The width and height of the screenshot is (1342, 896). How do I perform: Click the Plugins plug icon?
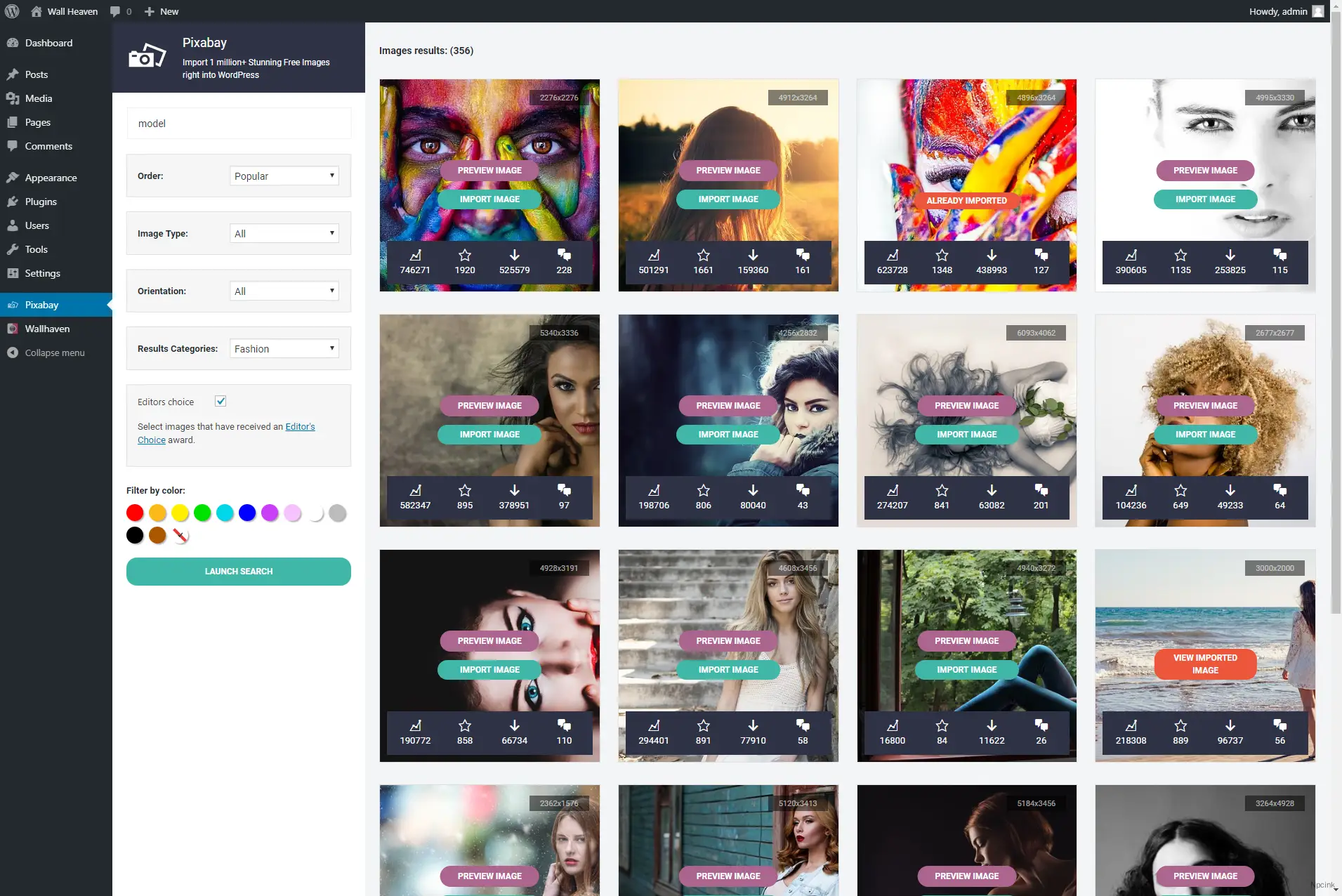(13, 202)
